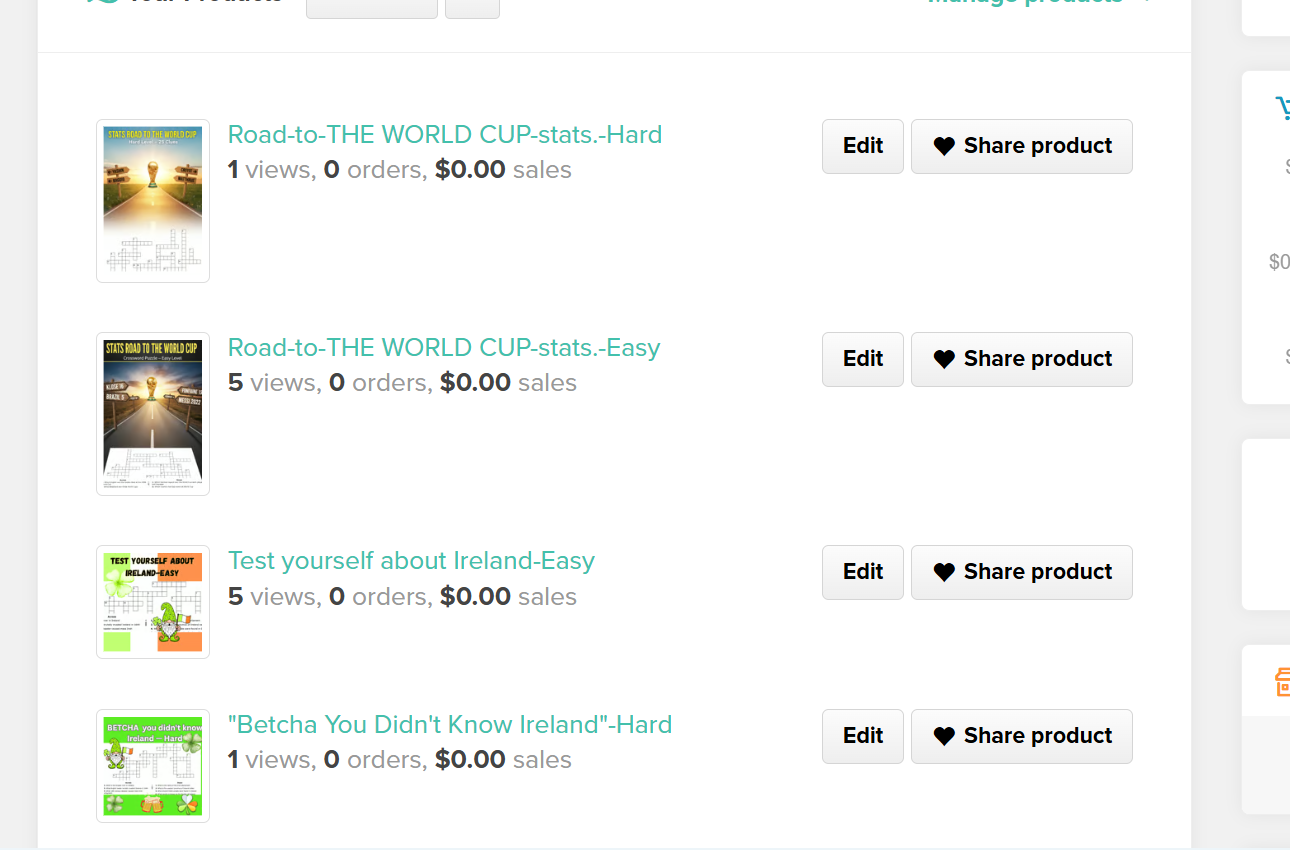This screenshot has height=850, width=1290.
Task: Click the wider button beside Your Products heading
Action: click(x=372, y=8)
